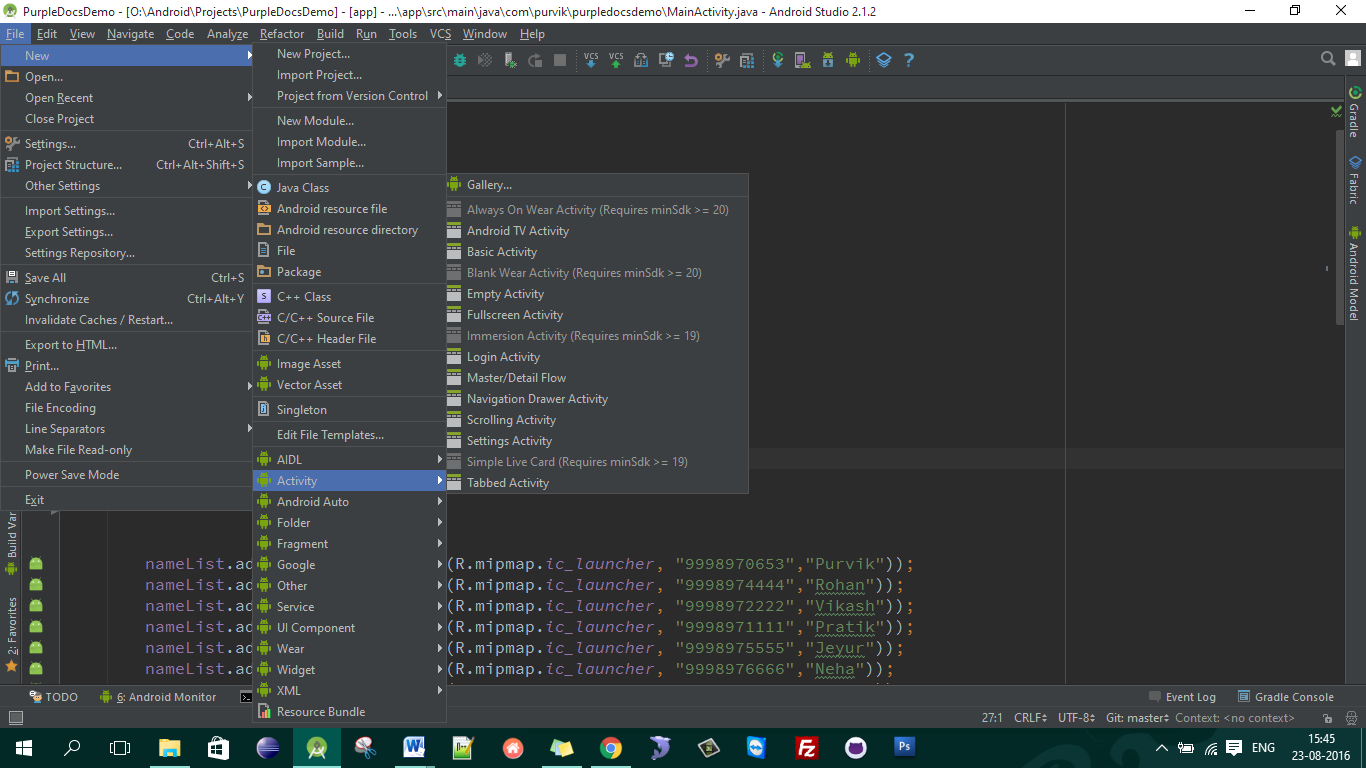Open Microsoft Word from the taskbar
Image resolution: width=1366 pixels, height=768 pixels.
(x=415, y=747)
